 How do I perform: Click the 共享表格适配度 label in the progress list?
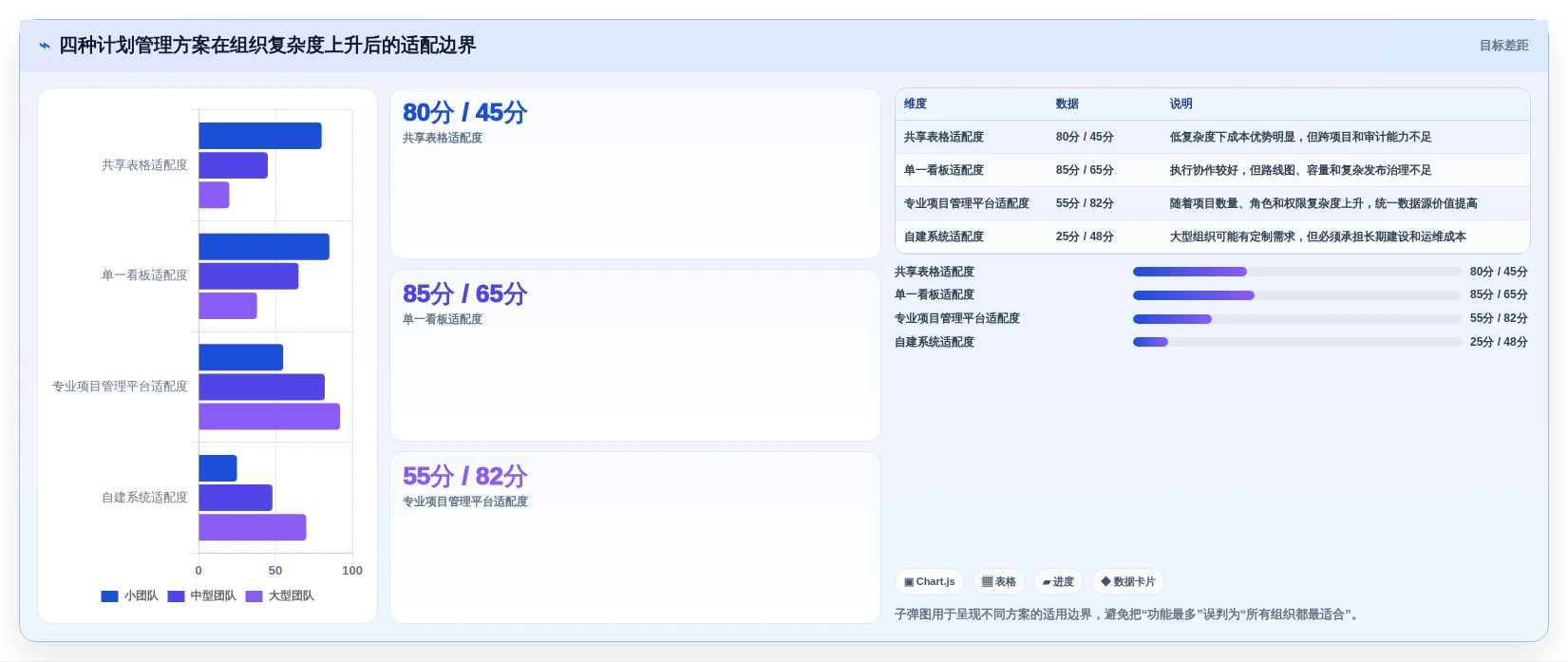coord(935,273)
